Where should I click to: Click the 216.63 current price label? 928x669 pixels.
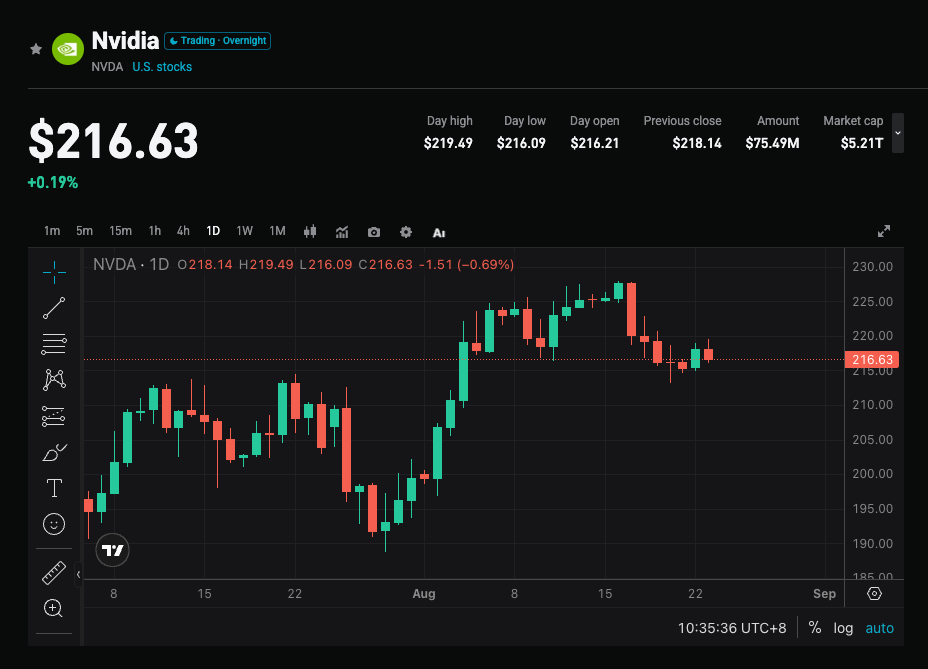point(872,359)
